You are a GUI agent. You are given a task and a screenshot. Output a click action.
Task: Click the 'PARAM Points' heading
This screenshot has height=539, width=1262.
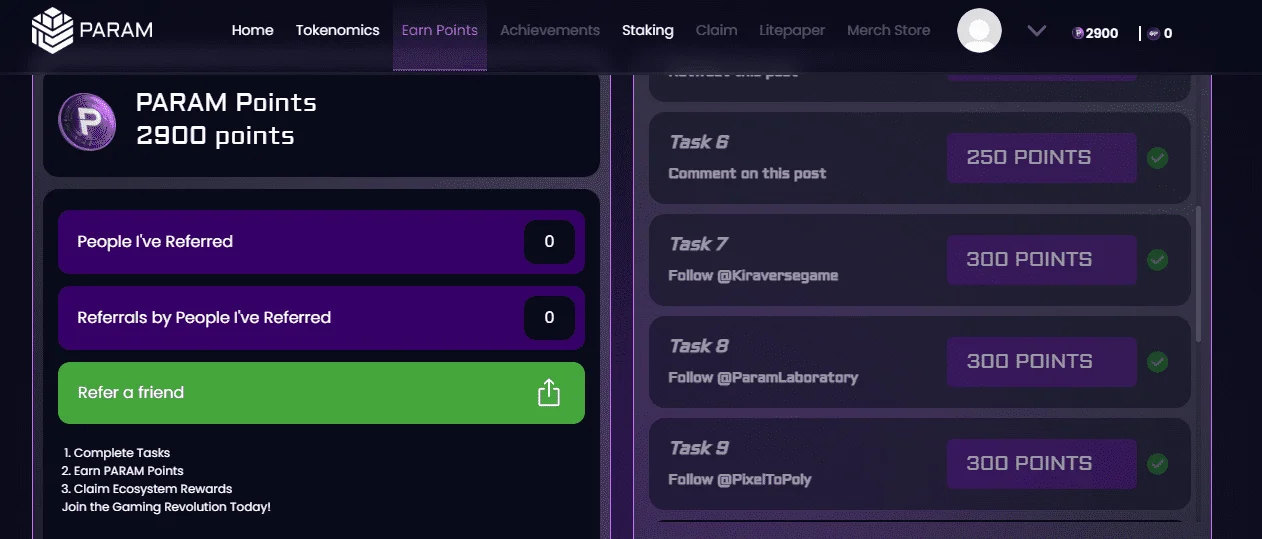click(226, 103)
